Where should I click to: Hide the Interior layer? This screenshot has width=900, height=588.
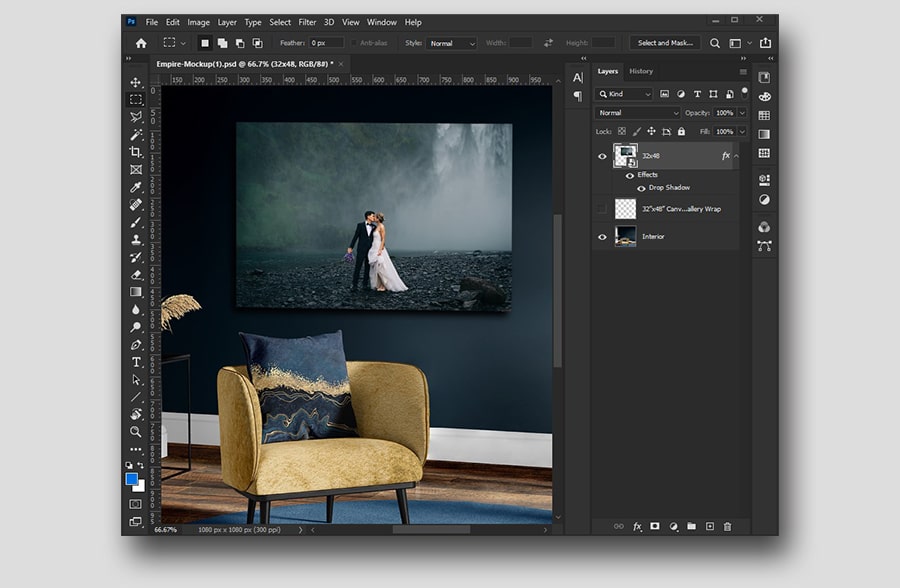601,236
